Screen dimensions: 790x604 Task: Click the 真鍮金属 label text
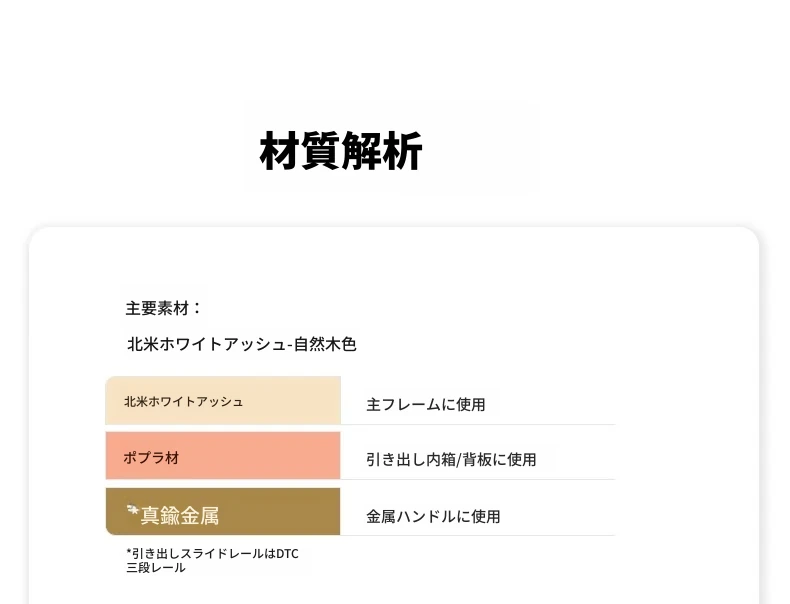point(180,516)
